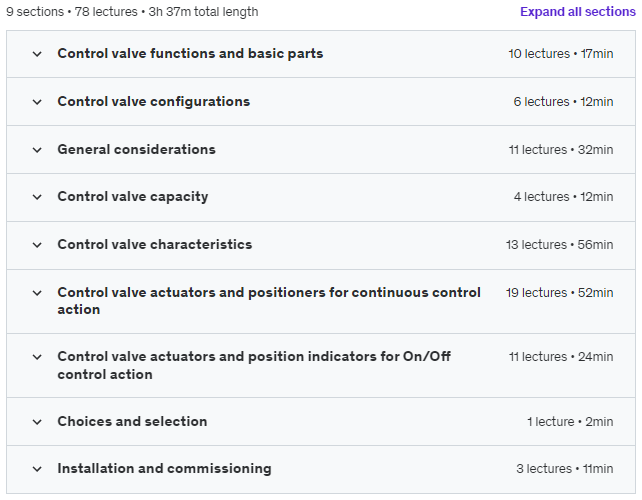Expand chevron beside Choices and selection

[37, 422]
